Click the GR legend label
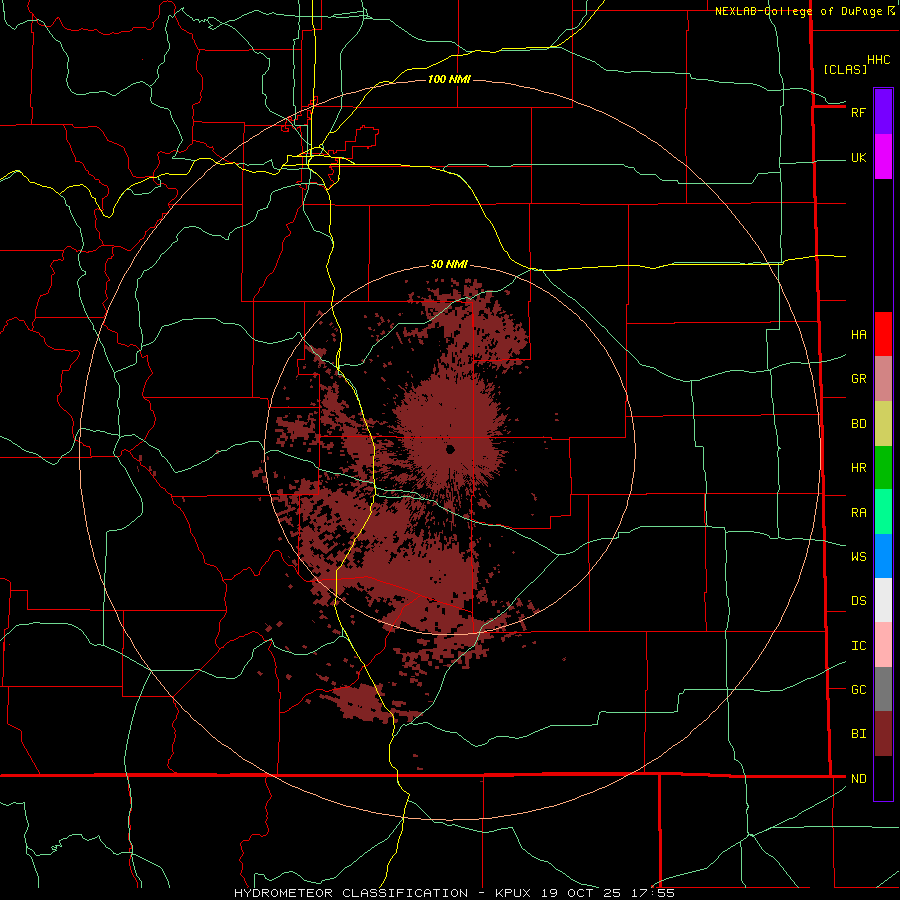Viewport: 900px width, 900px height. tap(858, 379)
